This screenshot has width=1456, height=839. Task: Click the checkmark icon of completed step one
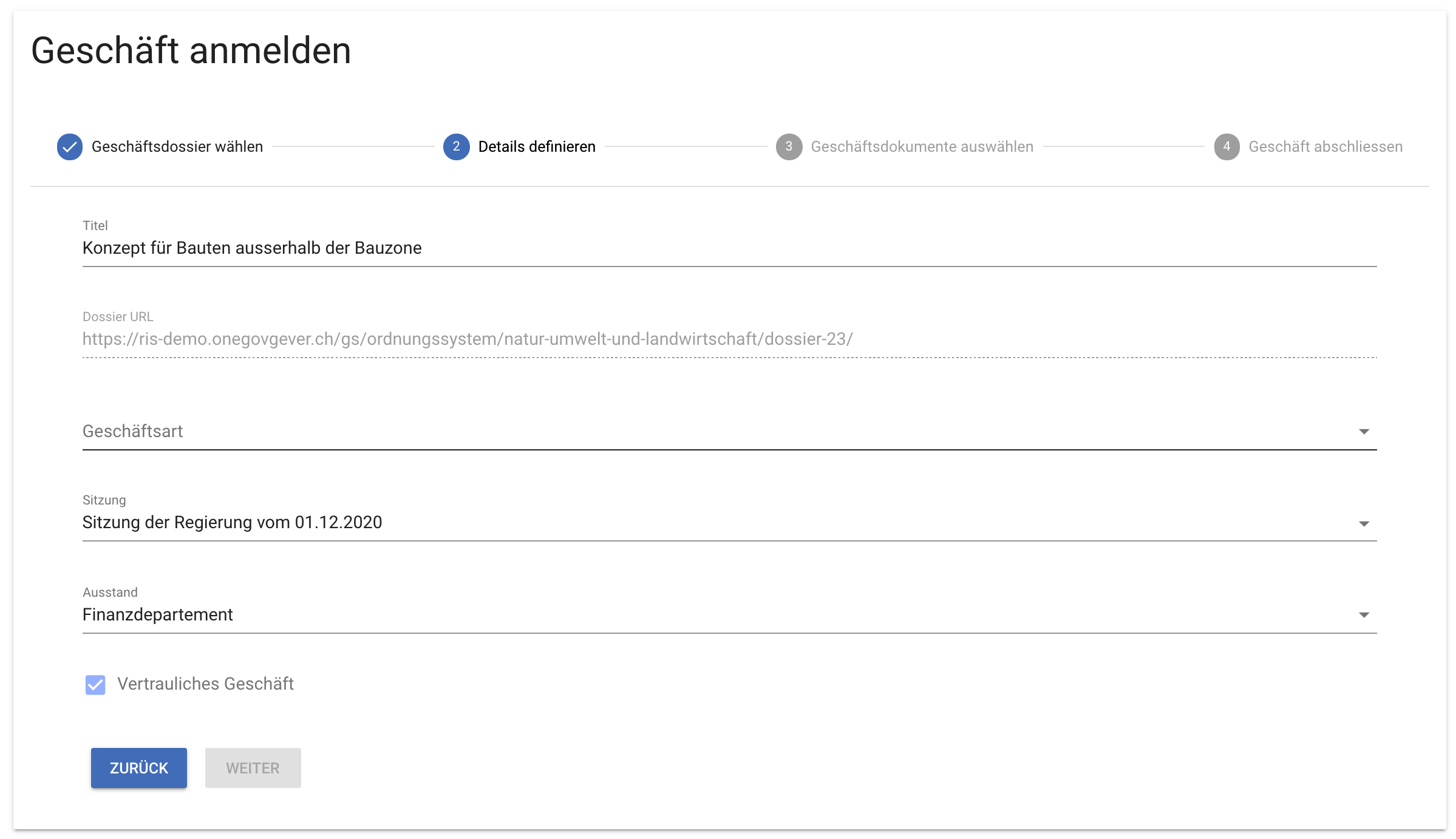70,147
